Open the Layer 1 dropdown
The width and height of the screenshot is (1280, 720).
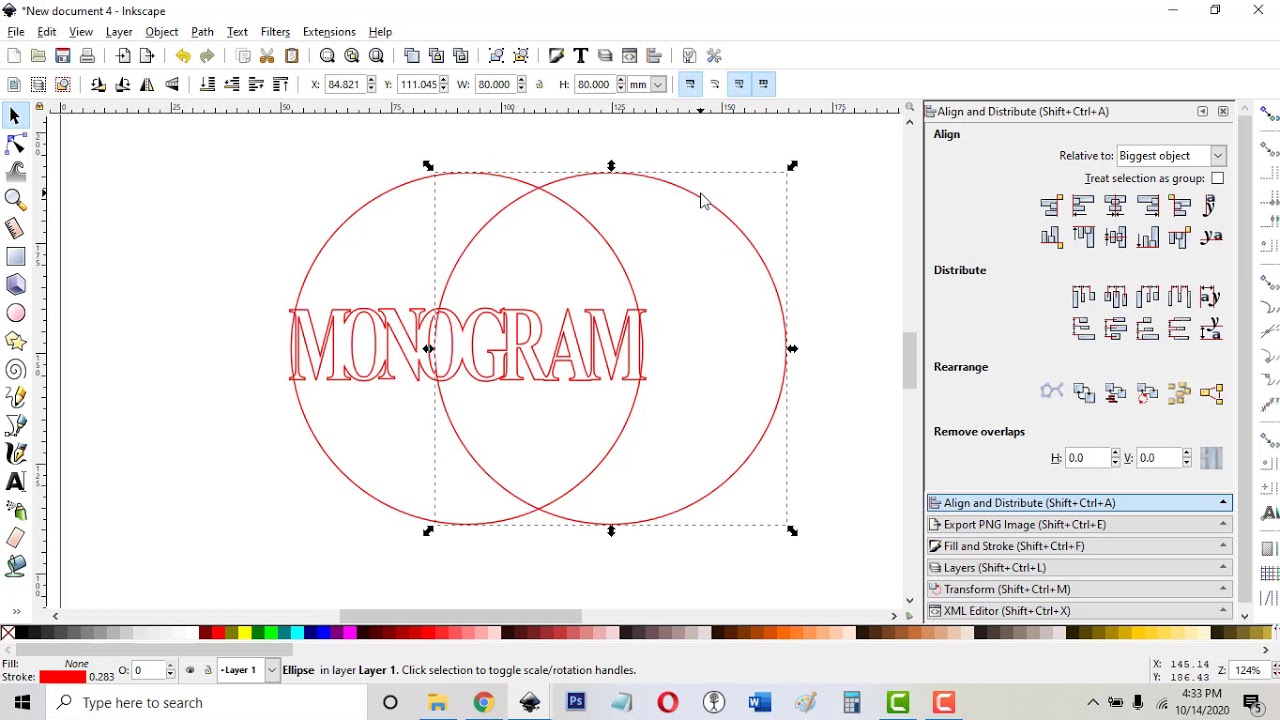[x=249, y=670]
